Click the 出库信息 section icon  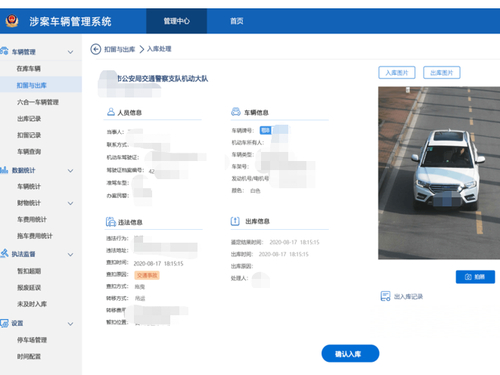(235, 221)
